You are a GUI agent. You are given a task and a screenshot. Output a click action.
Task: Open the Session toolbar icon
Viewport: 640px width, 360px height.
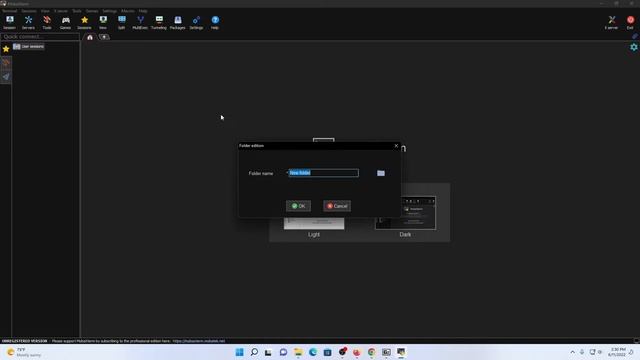pyautogui.click(x=9, y=22)
